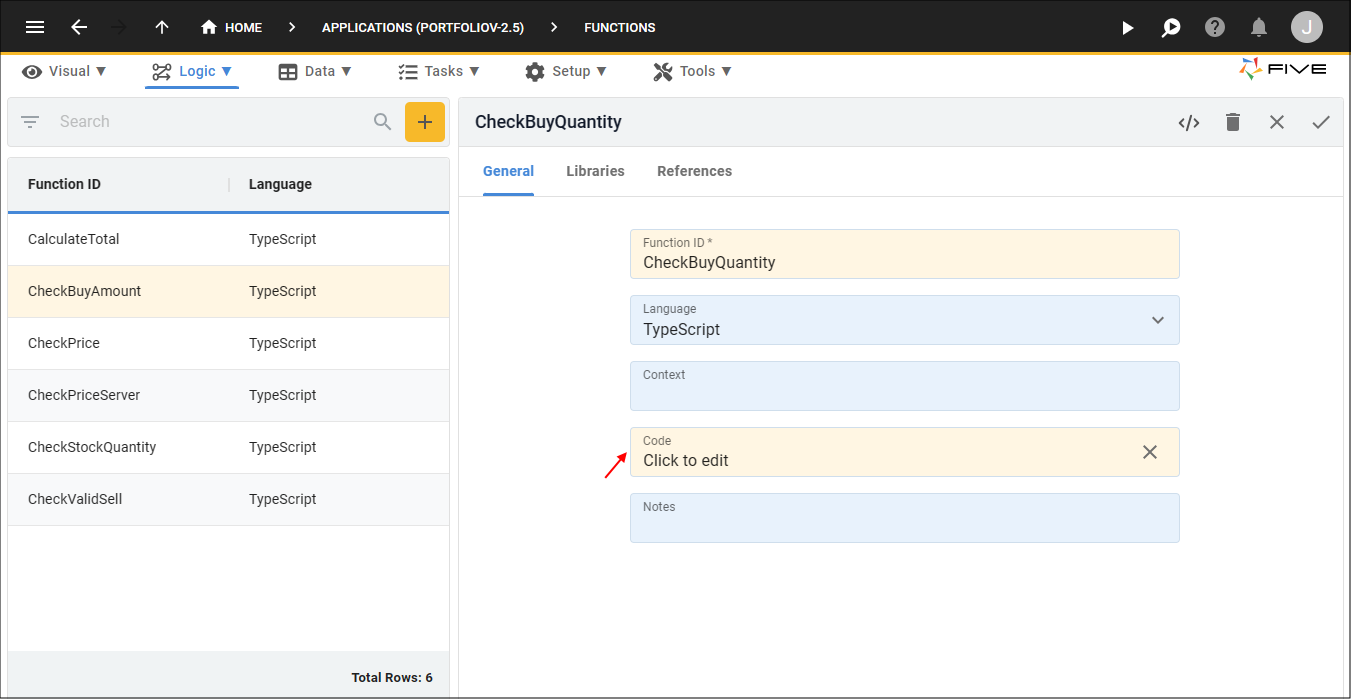Open the Tasks menu
Image resolution: width=1351 pixels, height=699 pixels.
click(x=439, y=71)
